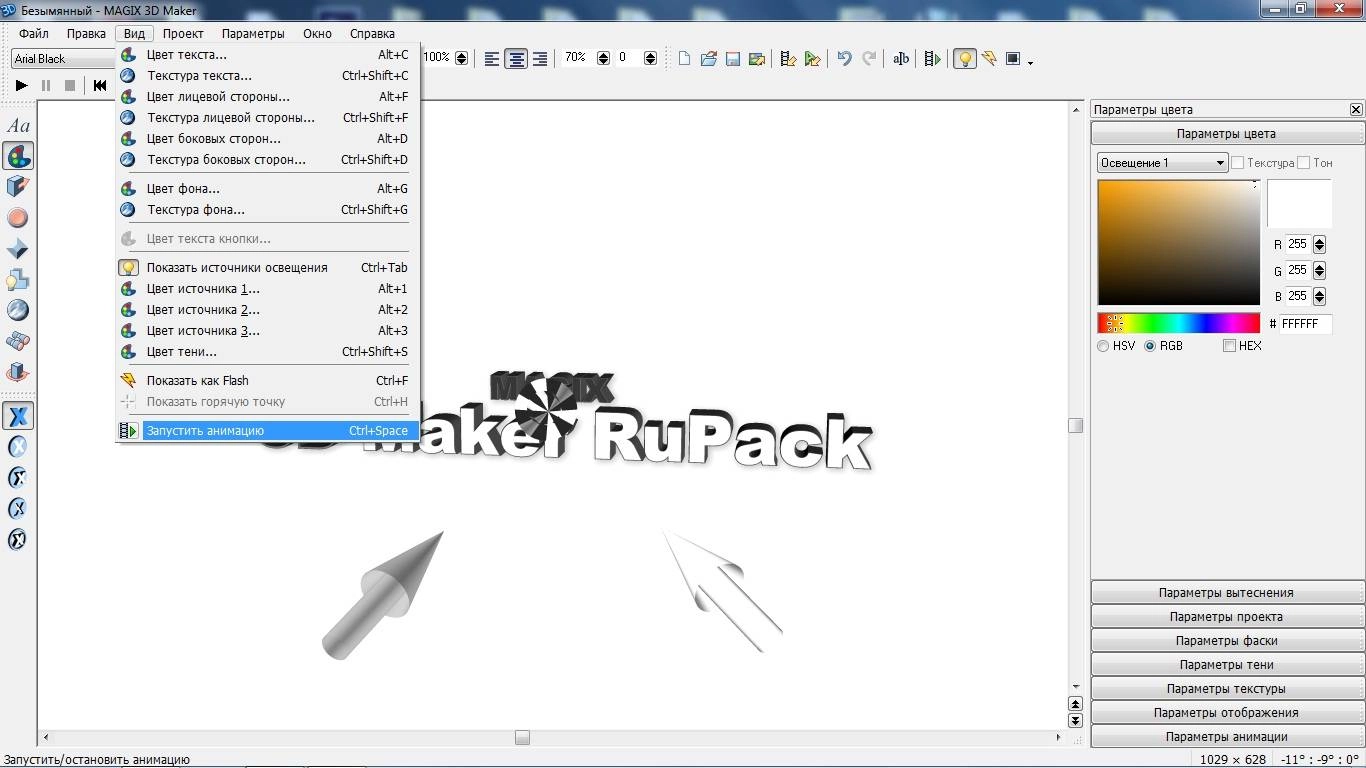1366x768 pixels.
Task: Select the texture sphere tool in sidebar
Action: pos(18,311)
